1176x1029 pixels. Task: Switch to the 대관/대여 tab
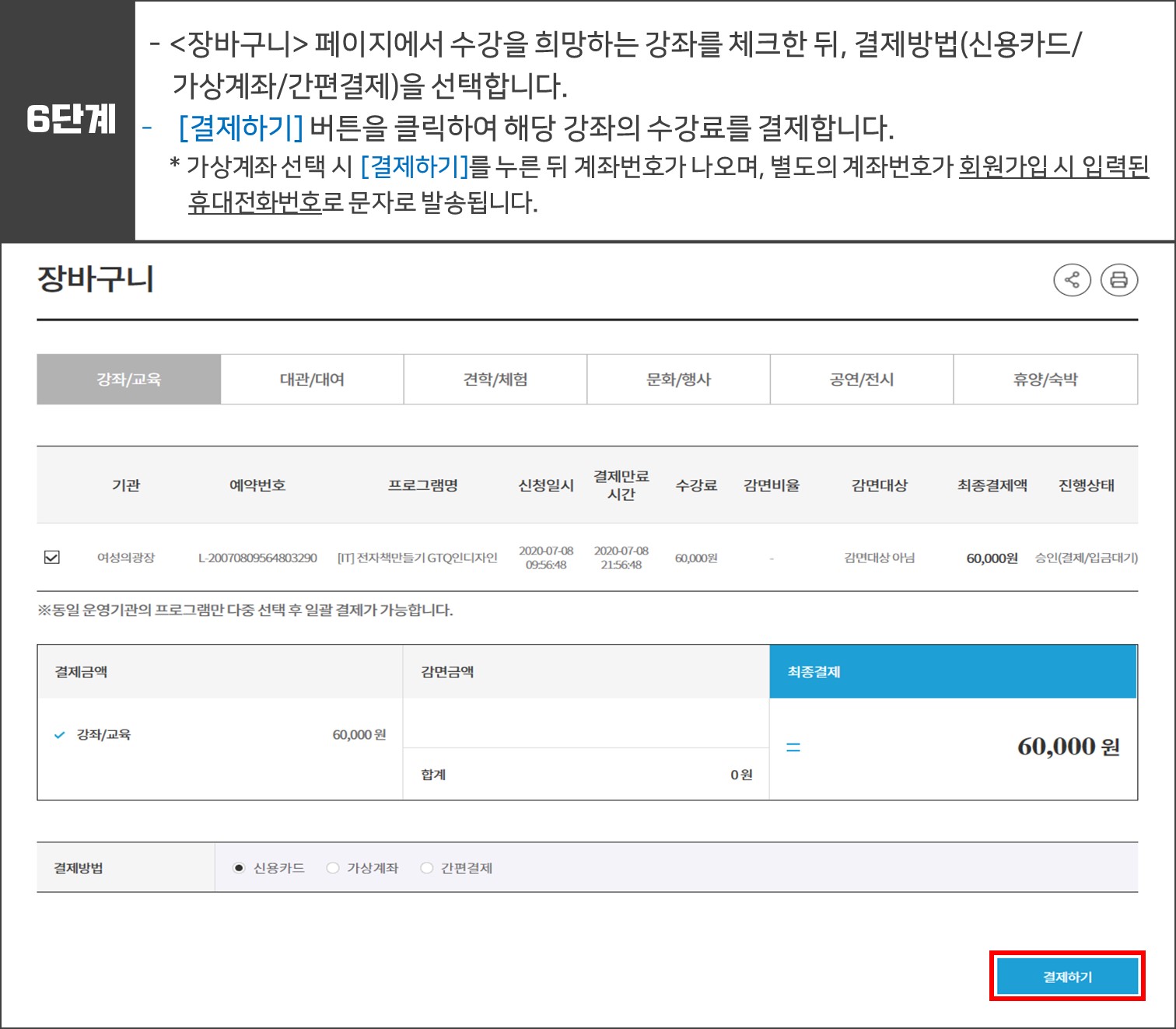313,380
